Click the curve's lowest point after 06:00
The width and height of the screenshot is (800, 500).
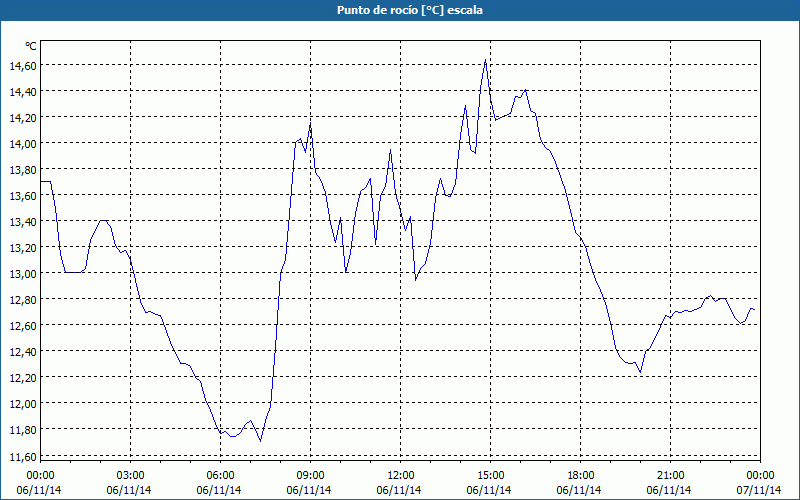point(260,441)
